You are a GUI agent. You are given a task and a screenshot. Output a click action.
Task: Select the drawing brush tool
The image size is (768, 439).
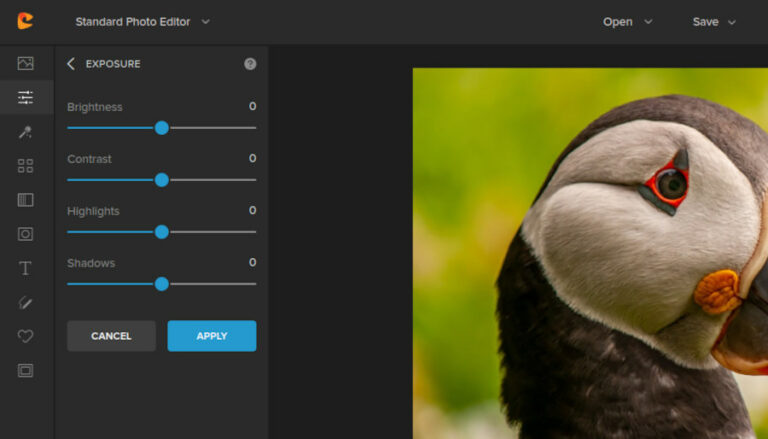click(25, 302)
